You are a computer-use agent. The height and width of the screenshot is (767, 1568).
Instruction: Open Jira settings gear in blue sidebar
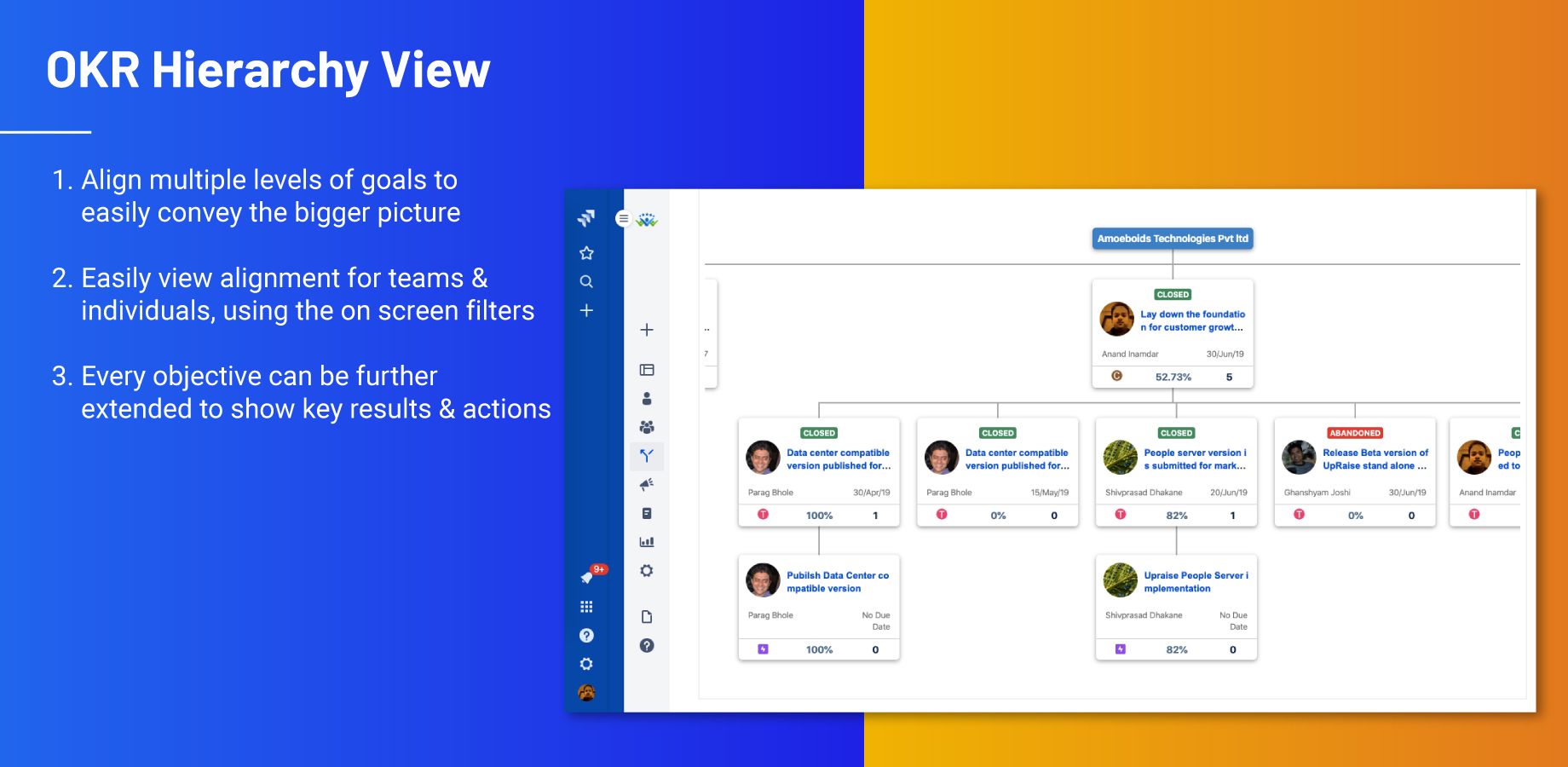[586, 664]
